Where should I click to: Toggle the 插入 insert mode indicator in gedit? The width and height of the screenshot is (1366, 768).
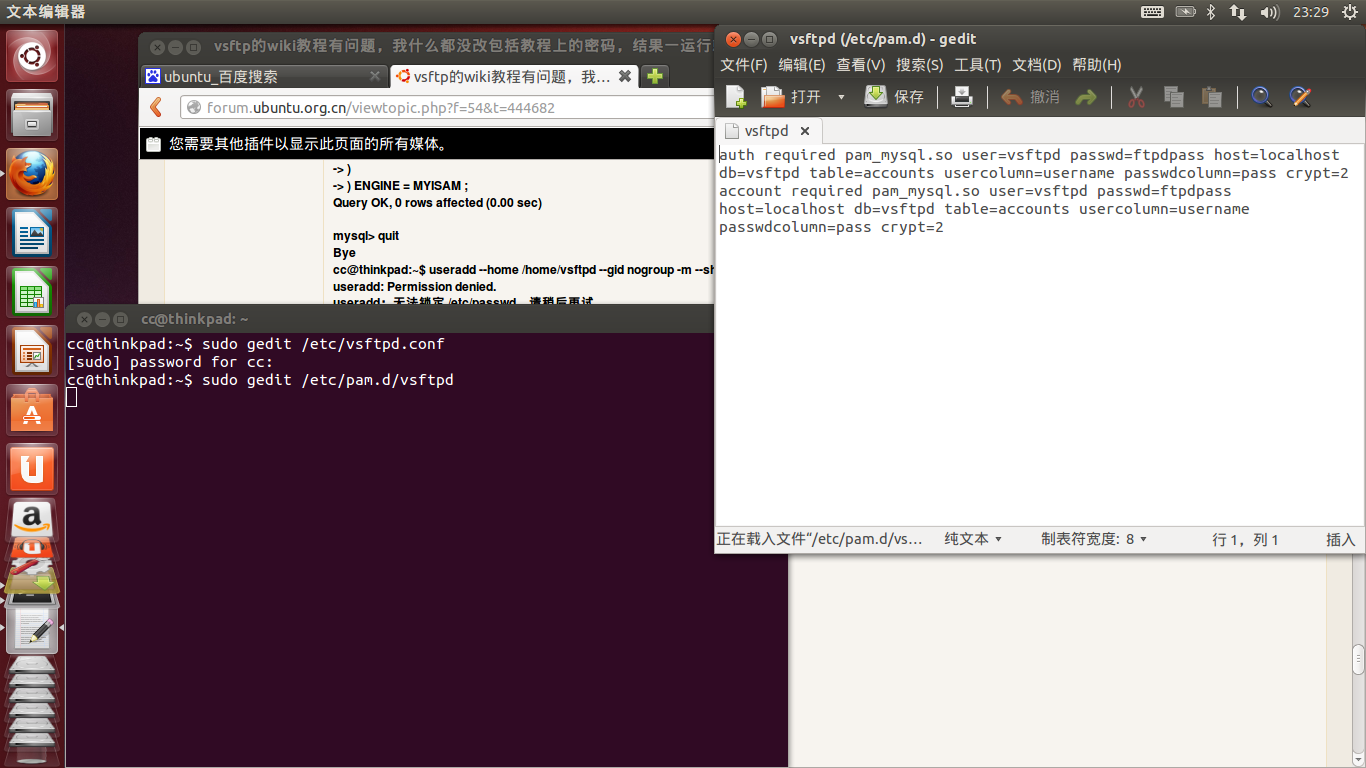(1340, 539)
